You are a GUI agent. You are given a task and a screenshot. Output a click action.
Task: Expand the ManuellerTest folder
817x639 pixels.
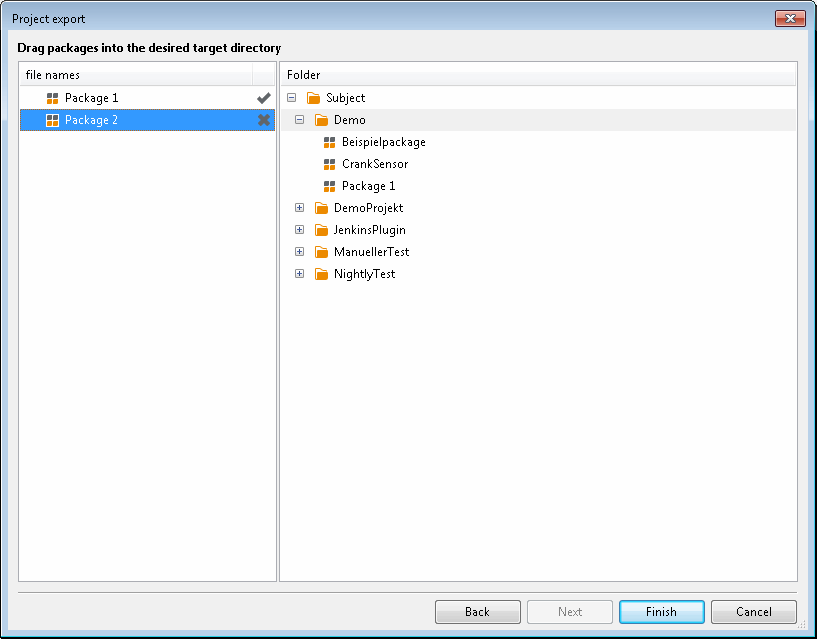coord(300,251)
